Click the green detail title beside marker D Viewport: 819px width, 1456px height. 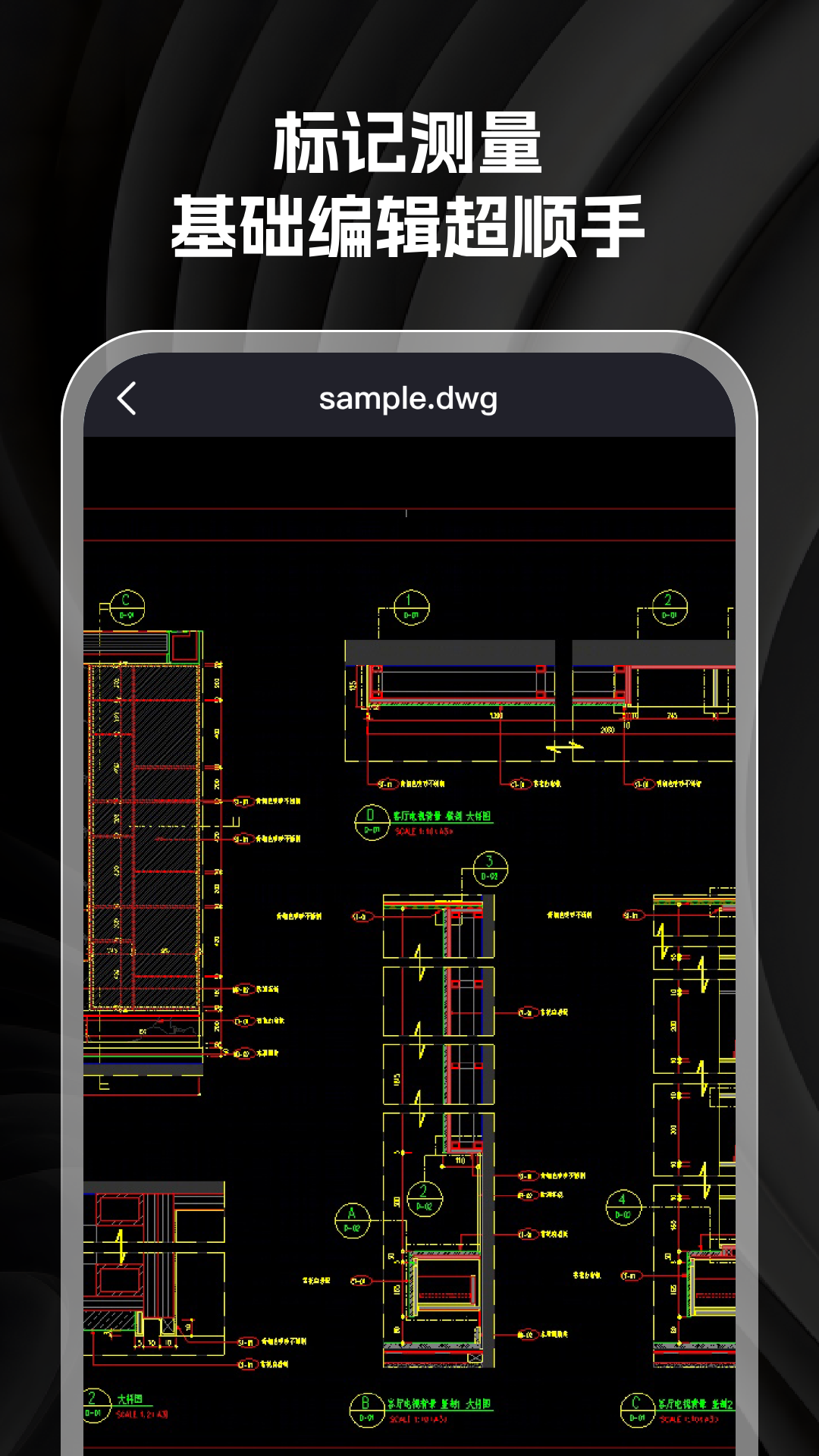click(442, 816)
